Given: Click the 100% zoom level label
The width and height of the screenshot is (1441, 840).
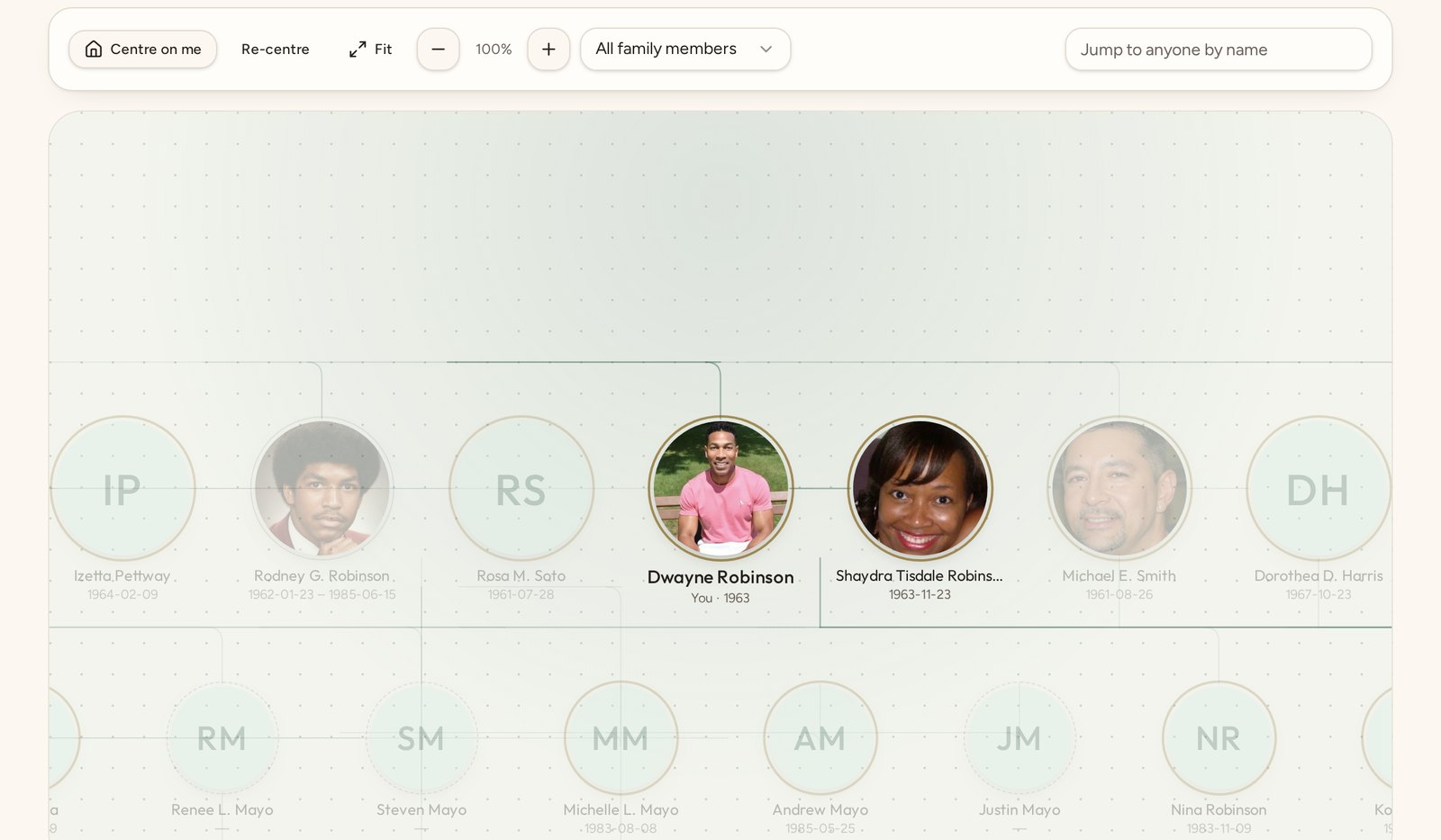Looking at the screenshot, I should point(494,50).
